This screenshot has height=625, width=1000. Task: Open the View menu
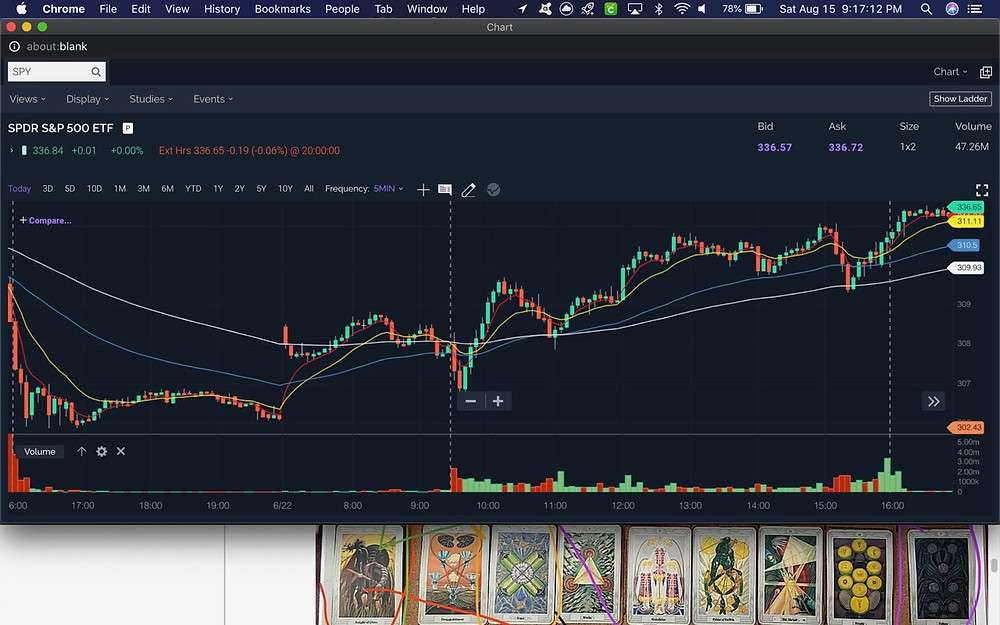177,9
